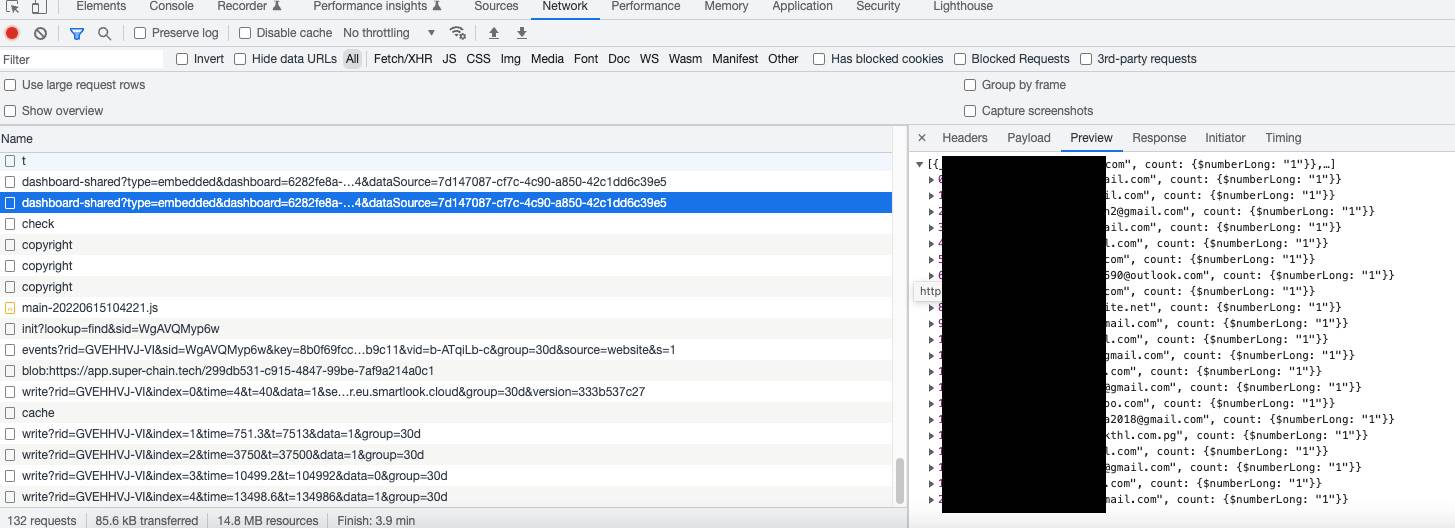Open network conditions wifi icon
This screenshot has height=528, width=1455.
(x=457, y=33)
